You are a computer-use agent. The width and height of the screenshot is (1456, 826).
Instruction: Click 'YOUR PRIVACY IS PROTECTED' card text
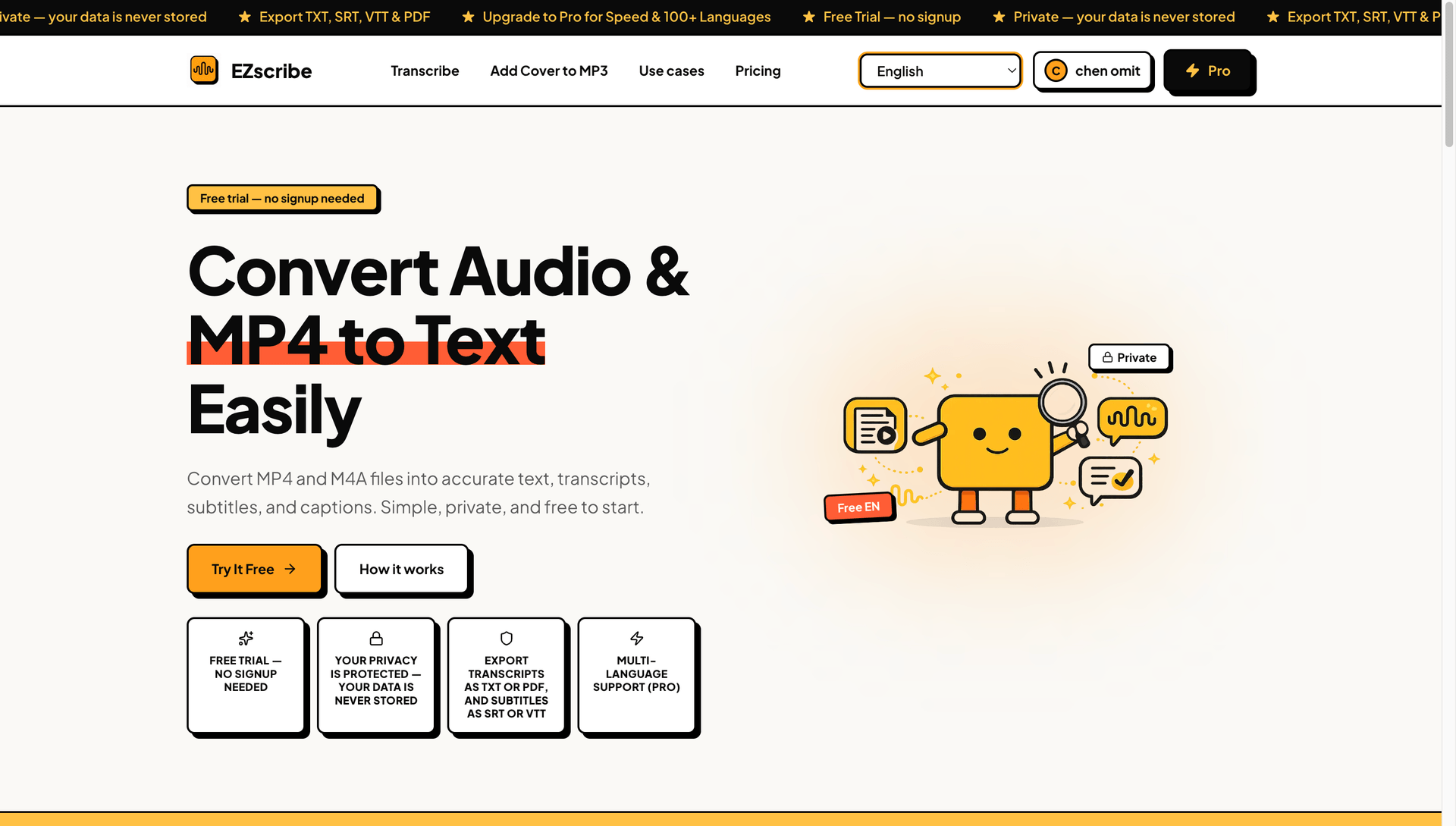(x=376, y=680)
